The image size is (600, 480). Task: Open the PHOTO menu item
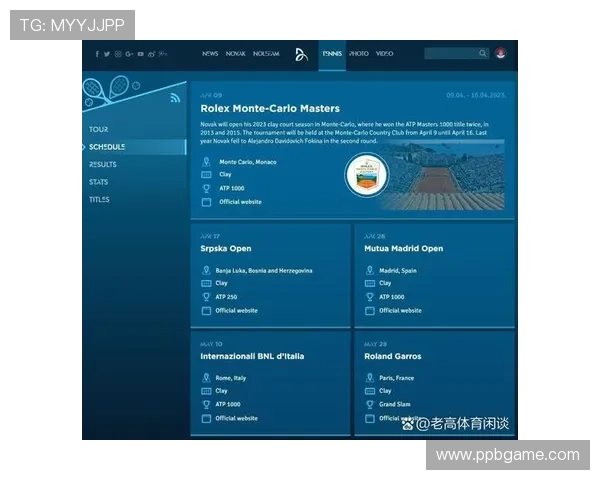pos(359,54)
